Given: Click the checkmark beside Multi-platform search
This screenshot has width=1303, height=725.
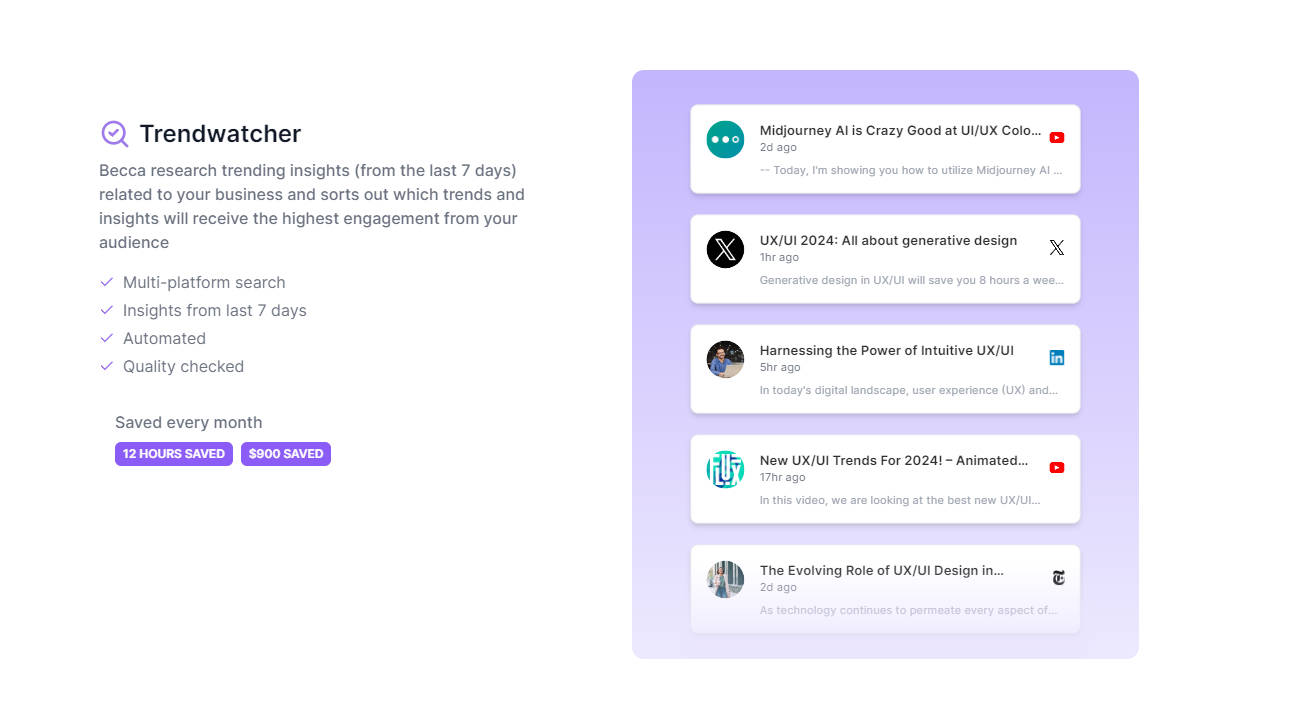Looking at the screenshot, I should (x=107, y=283).
